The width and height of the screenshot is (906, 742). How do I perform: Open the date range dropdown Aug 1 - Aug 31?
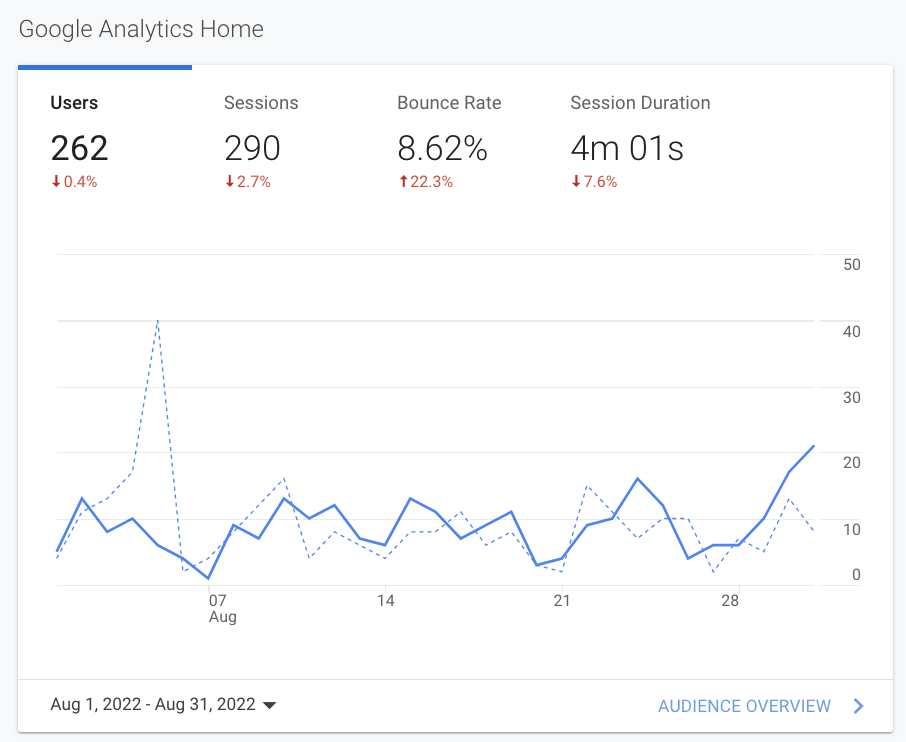[x=163, y=704]
